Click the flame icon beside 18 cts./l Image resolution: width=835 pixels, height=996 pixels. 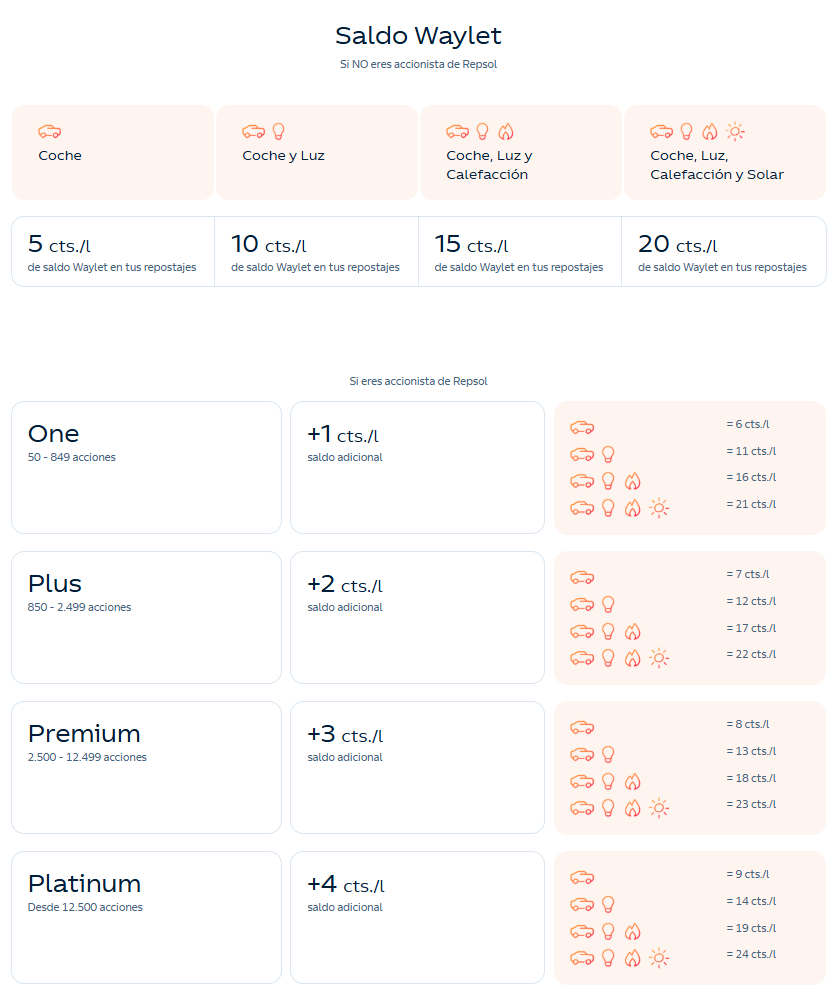pyautogui.click(x=632, y=781)
